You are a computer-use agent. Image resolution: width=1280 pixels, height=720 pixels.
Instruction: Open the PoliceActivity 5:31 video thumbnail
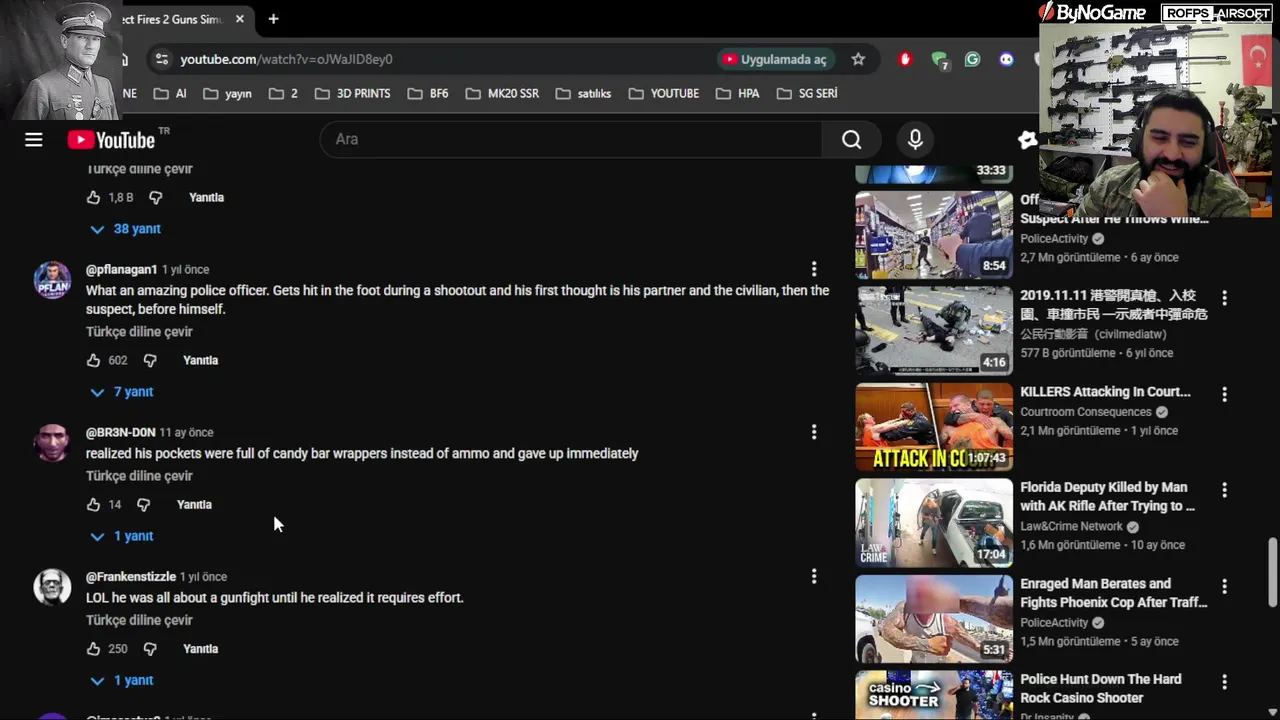(x=934, y=619)
